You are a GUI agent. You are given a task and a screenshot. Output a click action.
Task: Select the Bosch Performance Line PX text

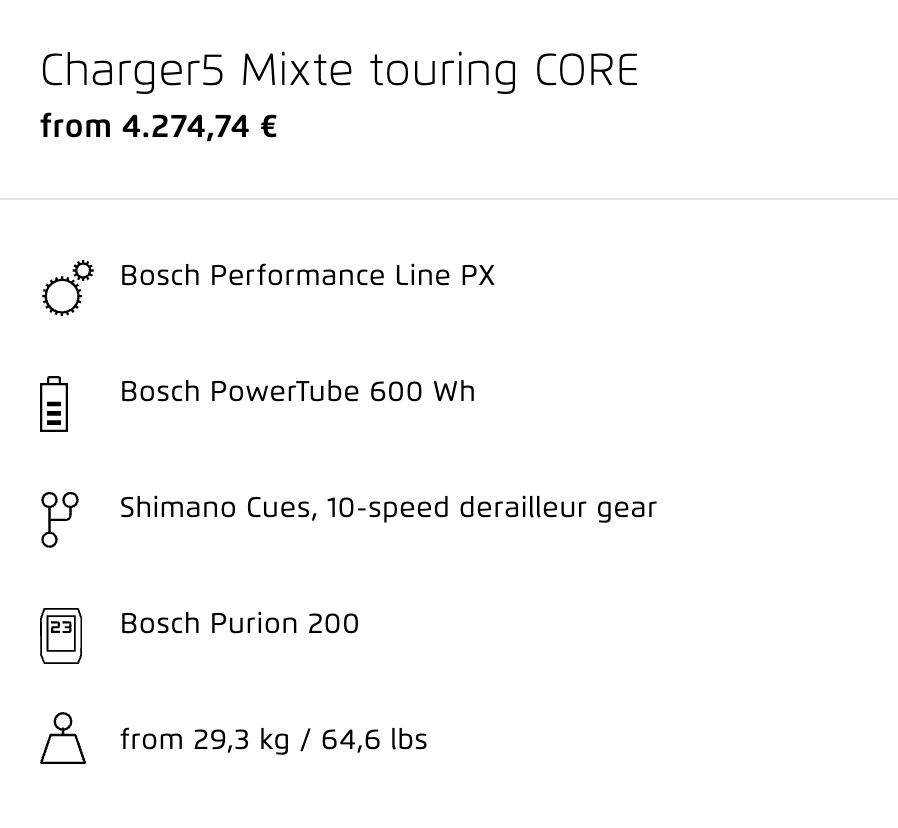click(x=307, y=275)
